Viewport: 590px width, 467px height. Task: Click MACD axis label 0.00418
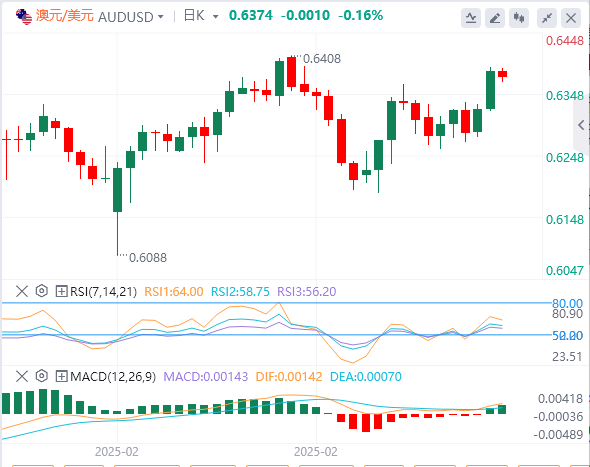click(x=560, y=399)
